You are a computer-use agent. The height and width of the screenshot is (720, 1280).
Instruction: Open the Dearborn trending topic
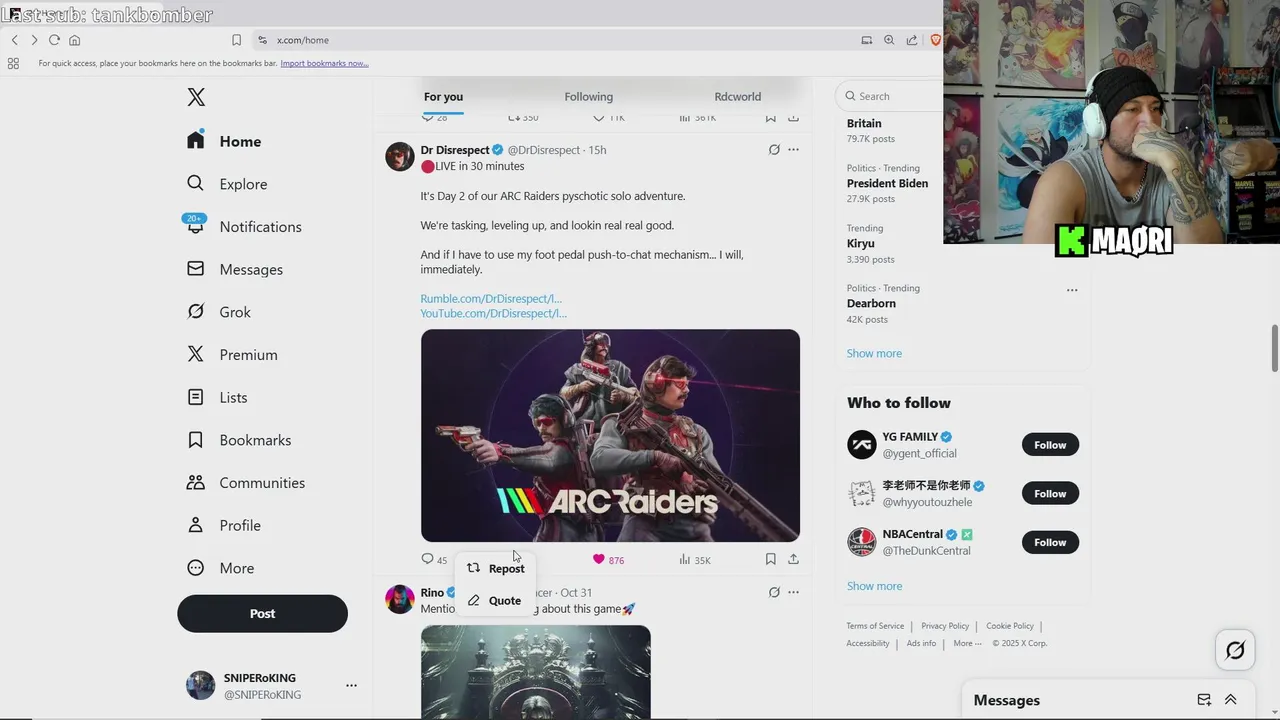pyautogui.click(x=871, y=303)
